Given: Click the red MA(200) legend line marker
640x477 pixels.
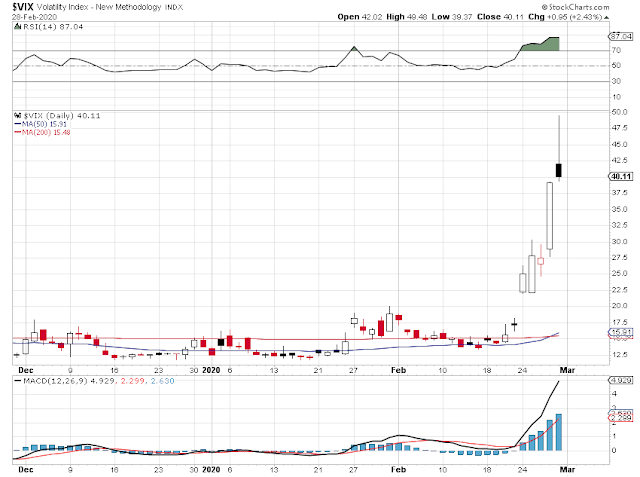Looking at the screenshot, I should pyautogui.click(x=18, y=132).
